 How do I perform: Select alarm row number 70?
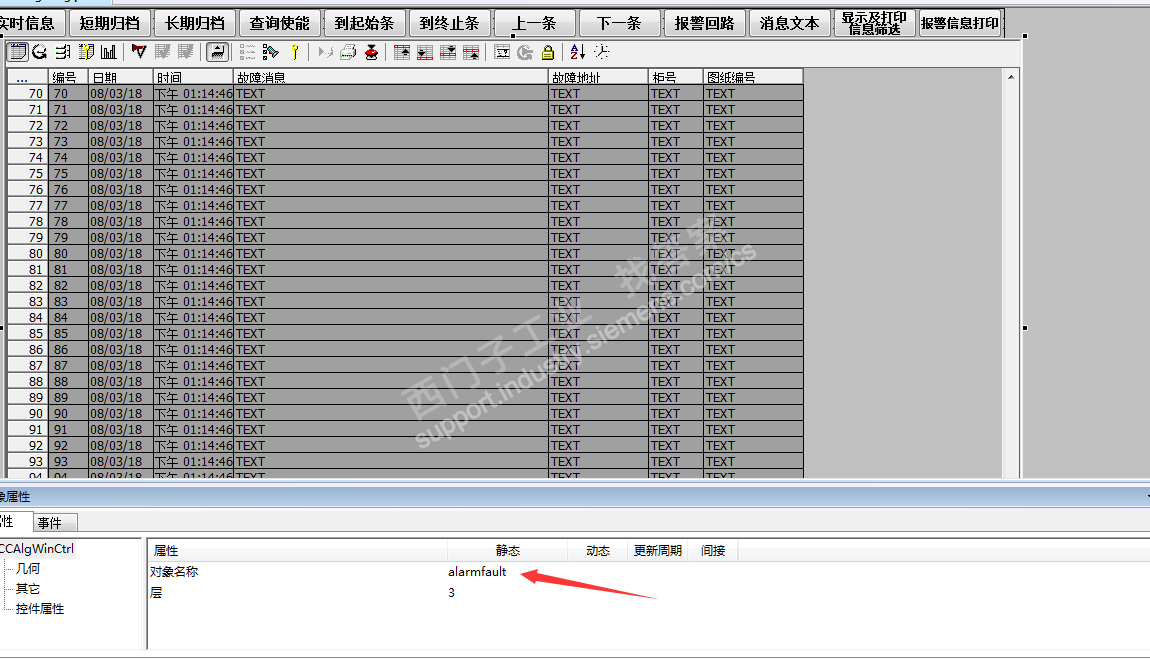pos(405,94)
